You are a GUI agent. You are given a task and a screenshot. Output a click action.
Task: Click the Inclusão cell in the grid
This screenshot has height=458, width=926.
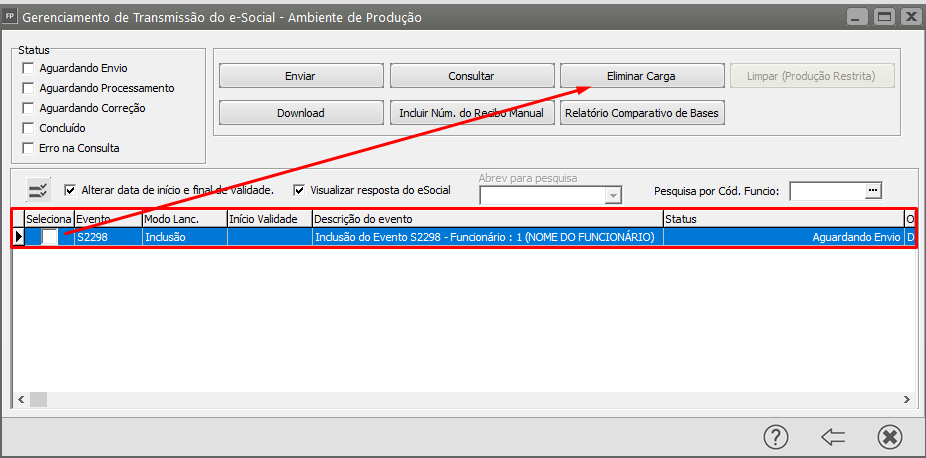pos(185,237)
